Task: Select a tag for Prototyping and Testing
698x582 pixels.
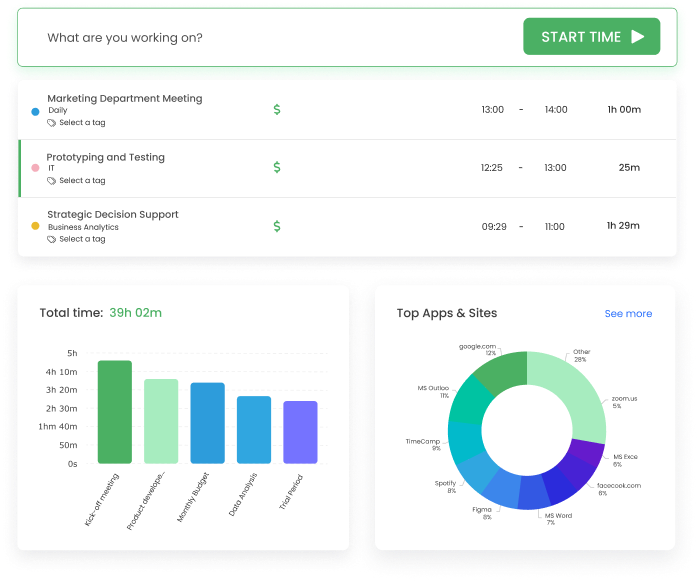Action: point(81,181)
